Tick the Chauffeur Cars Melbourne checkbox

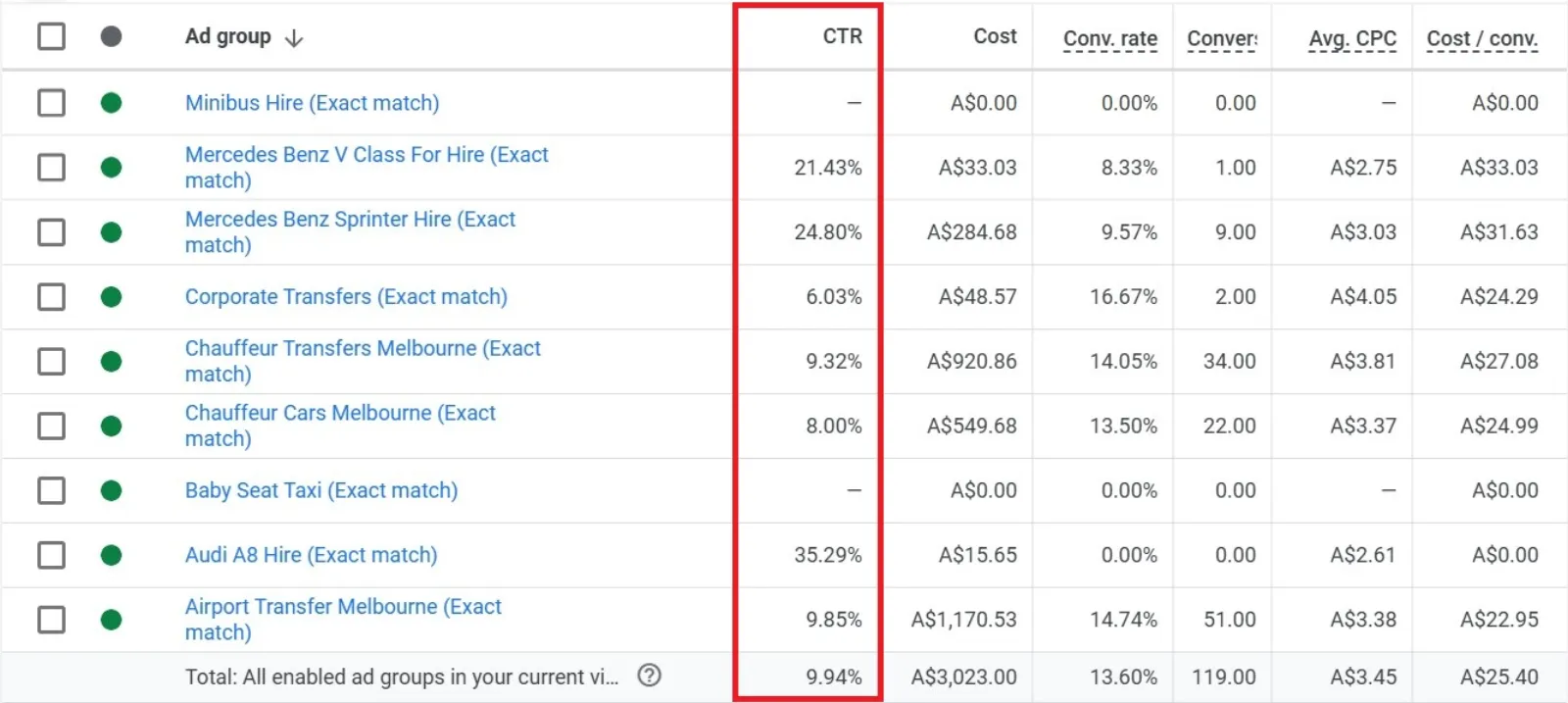point(51,427)
